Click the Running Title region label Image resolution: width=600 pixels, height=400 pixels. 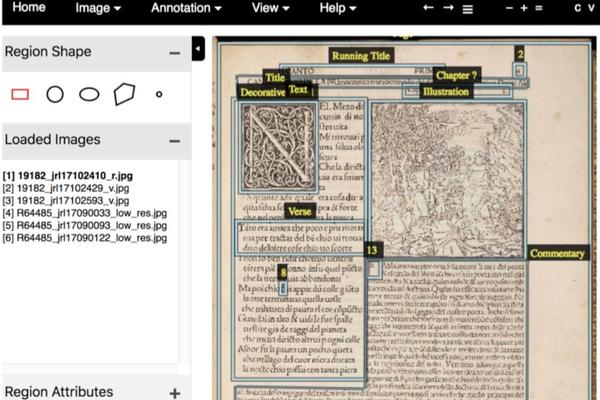pyautogui.click(x=361, y=56)
